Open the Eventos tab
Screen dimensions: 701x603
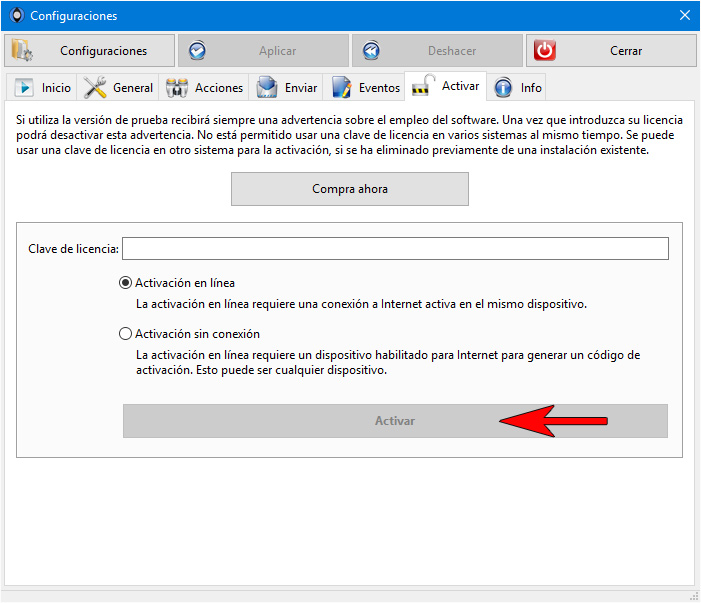click(364, 88)
